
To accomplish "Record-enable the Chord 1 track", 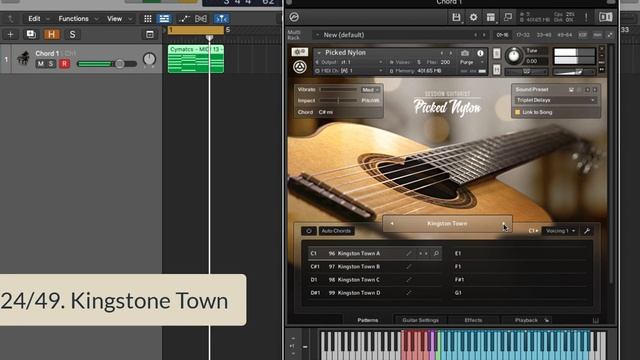I will click(64, 64).
